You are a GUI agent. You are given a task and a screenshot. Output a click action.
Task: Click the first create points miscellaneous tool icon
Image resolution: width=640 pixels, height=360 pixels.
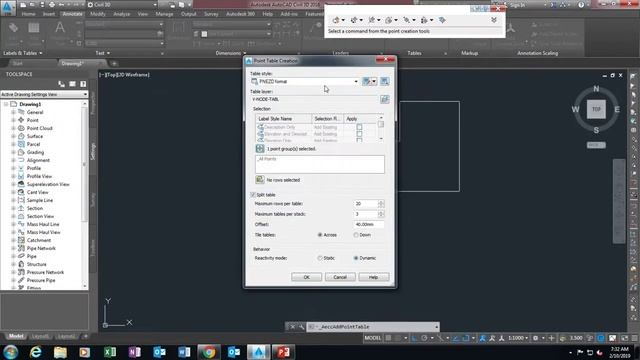(336, 20)
